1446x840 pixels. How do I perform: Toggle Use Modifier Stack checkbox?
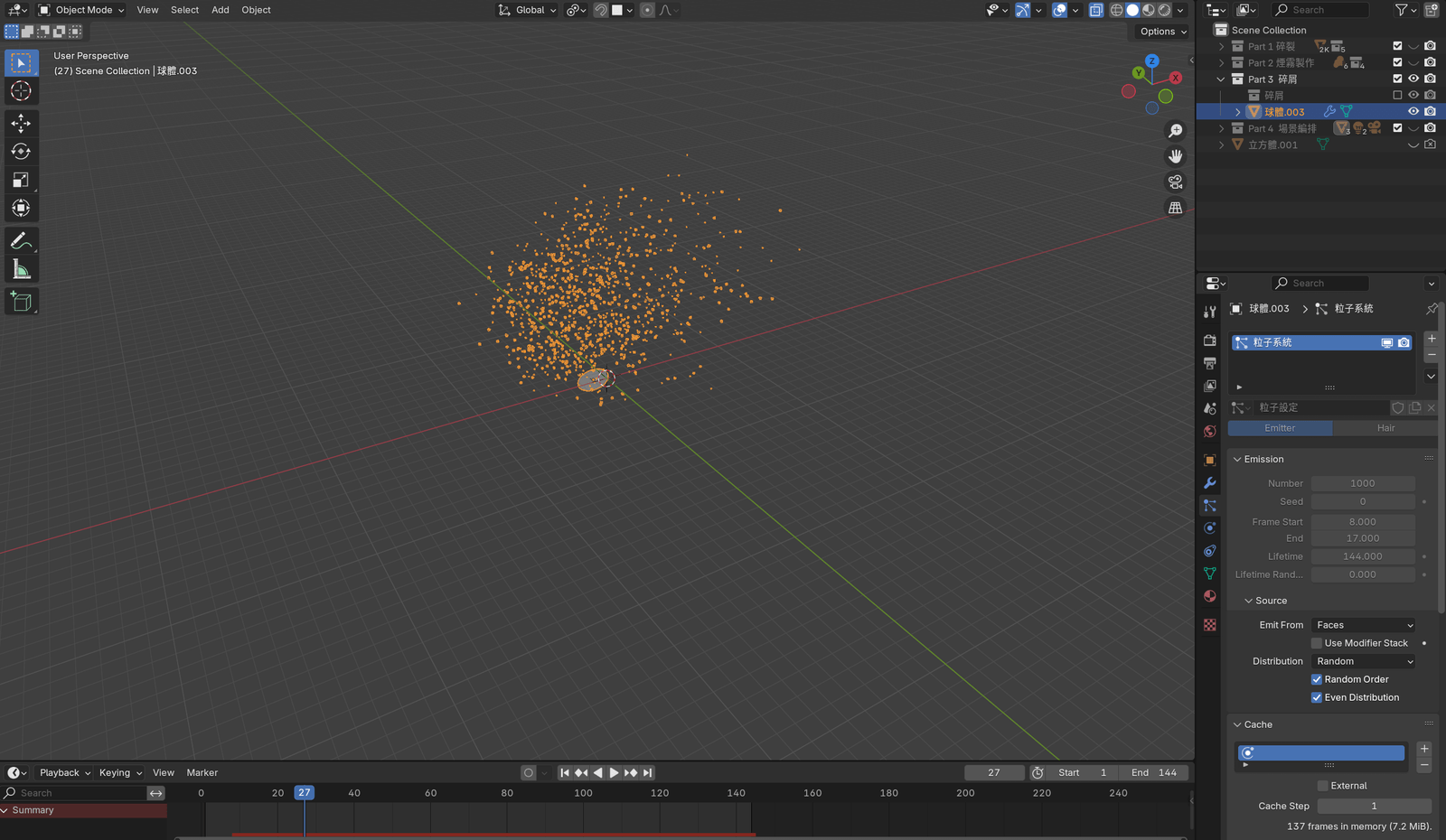click(x=1317, y=643)
